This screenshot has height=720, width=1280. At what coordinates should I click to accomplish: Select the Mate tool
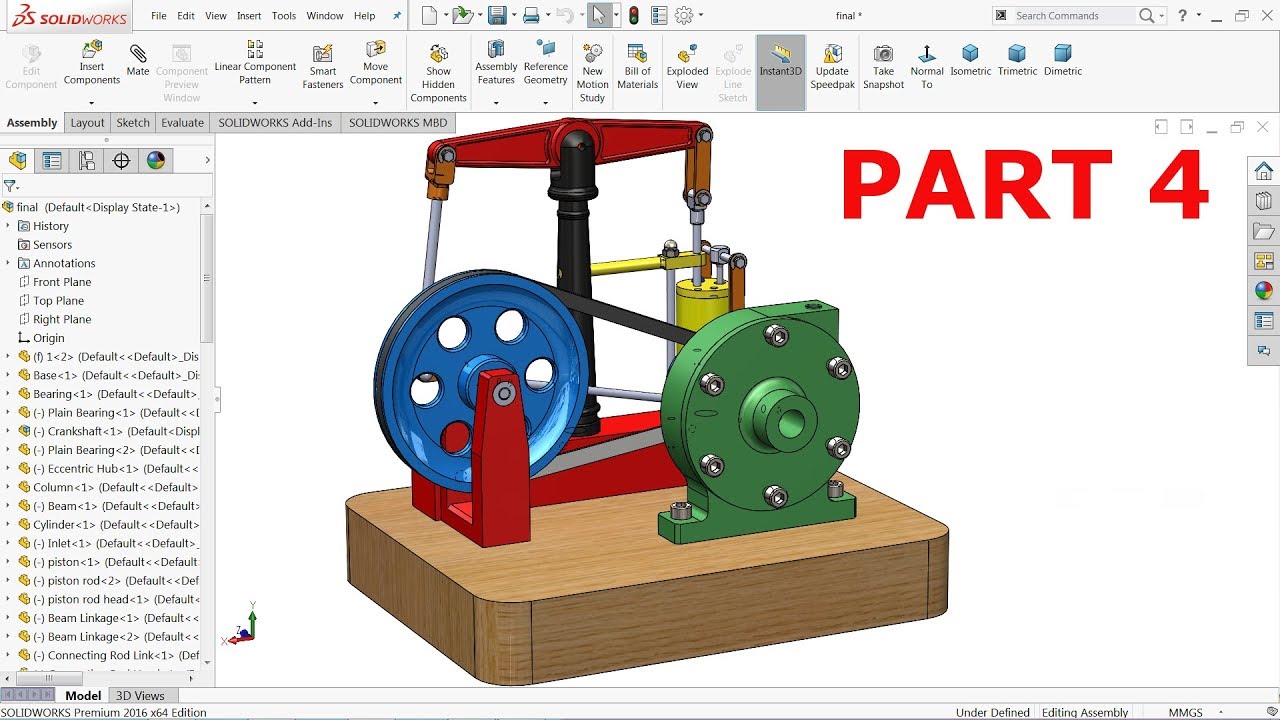[138, 59]
